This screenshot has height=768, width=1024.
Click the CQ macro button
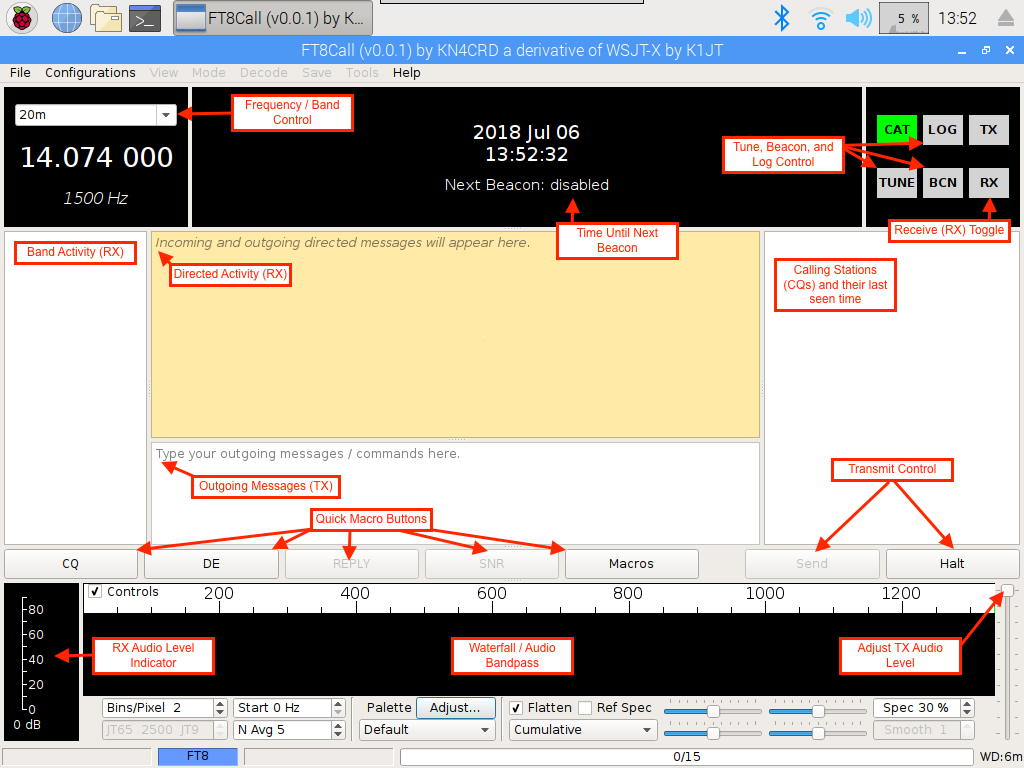coord(71,564)
